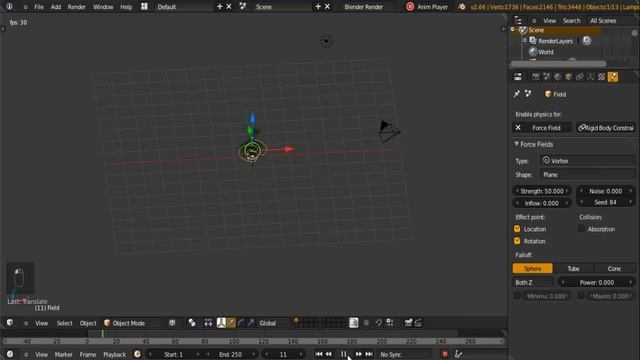Screen dimensions: 640x360
Task: Enable the Rigid Body Constraint physics button
Action: pyautogui.click(x=606, y=128)
